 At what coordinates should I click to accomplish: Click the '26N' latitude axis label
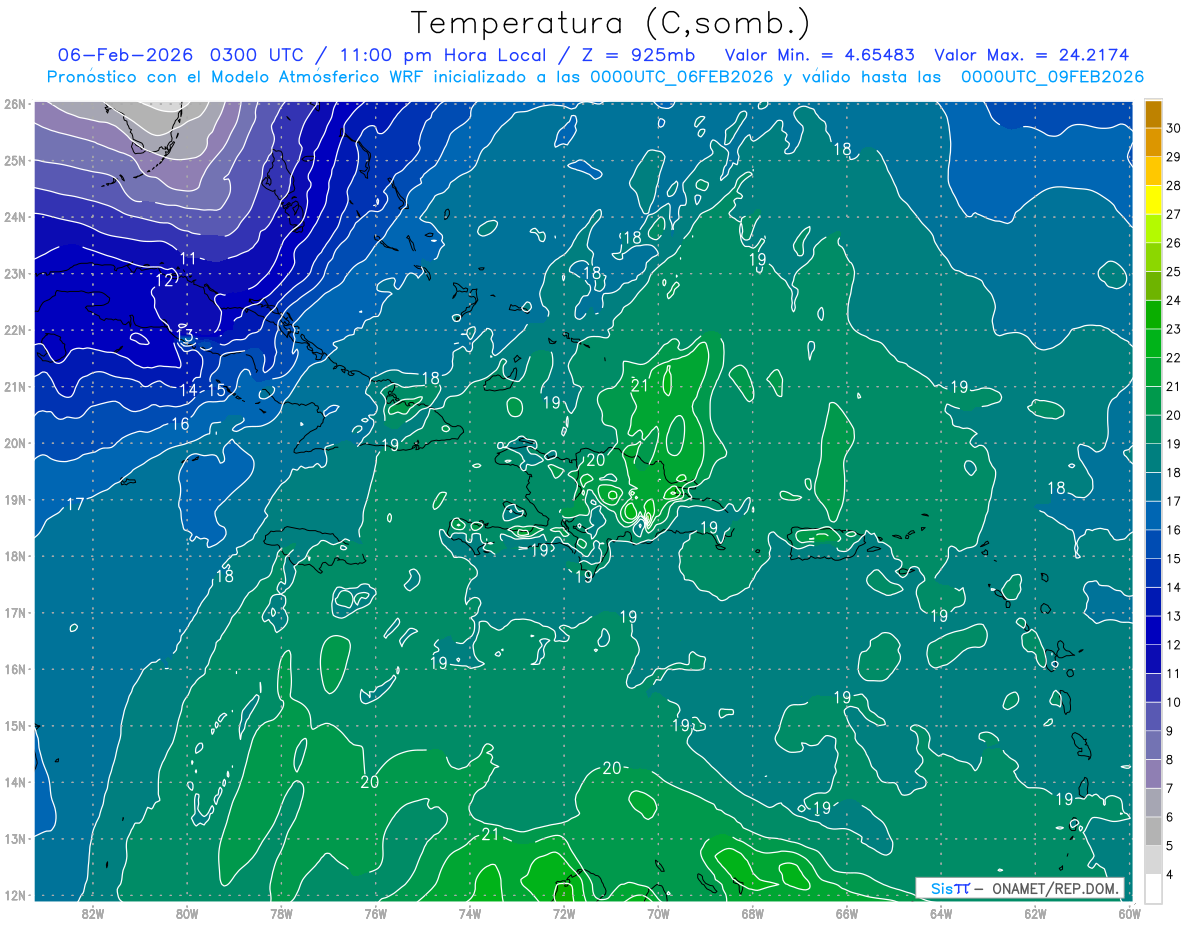click(14, 104)
